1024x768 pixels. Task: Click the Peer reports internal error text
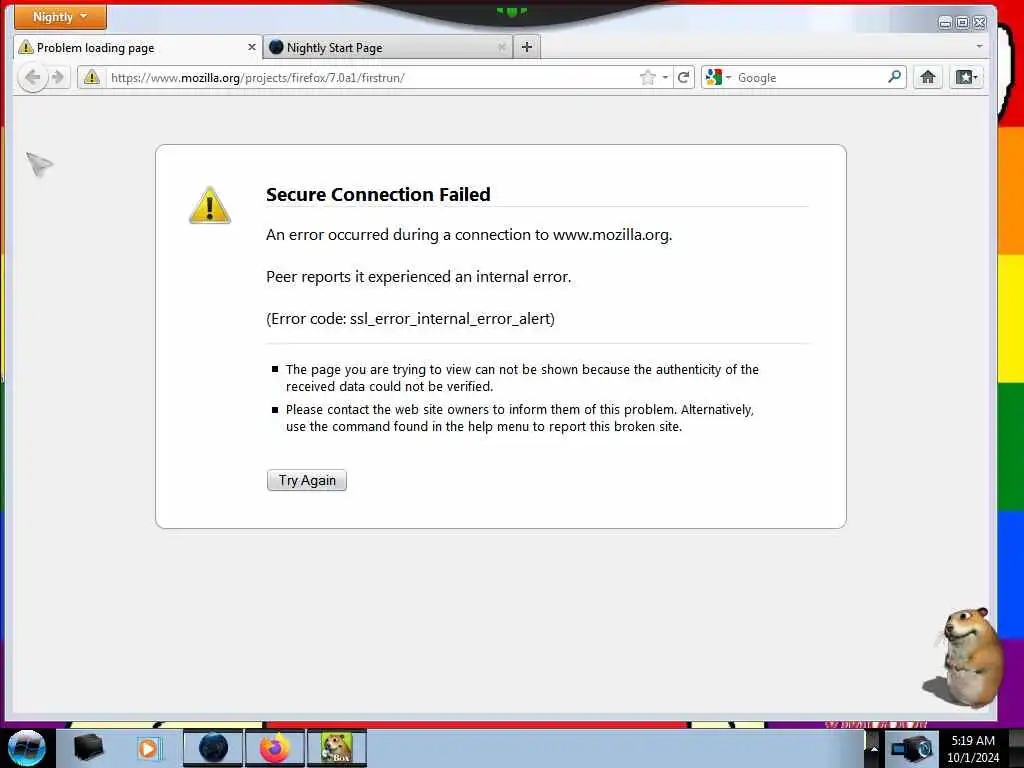(x=419, y=277)
